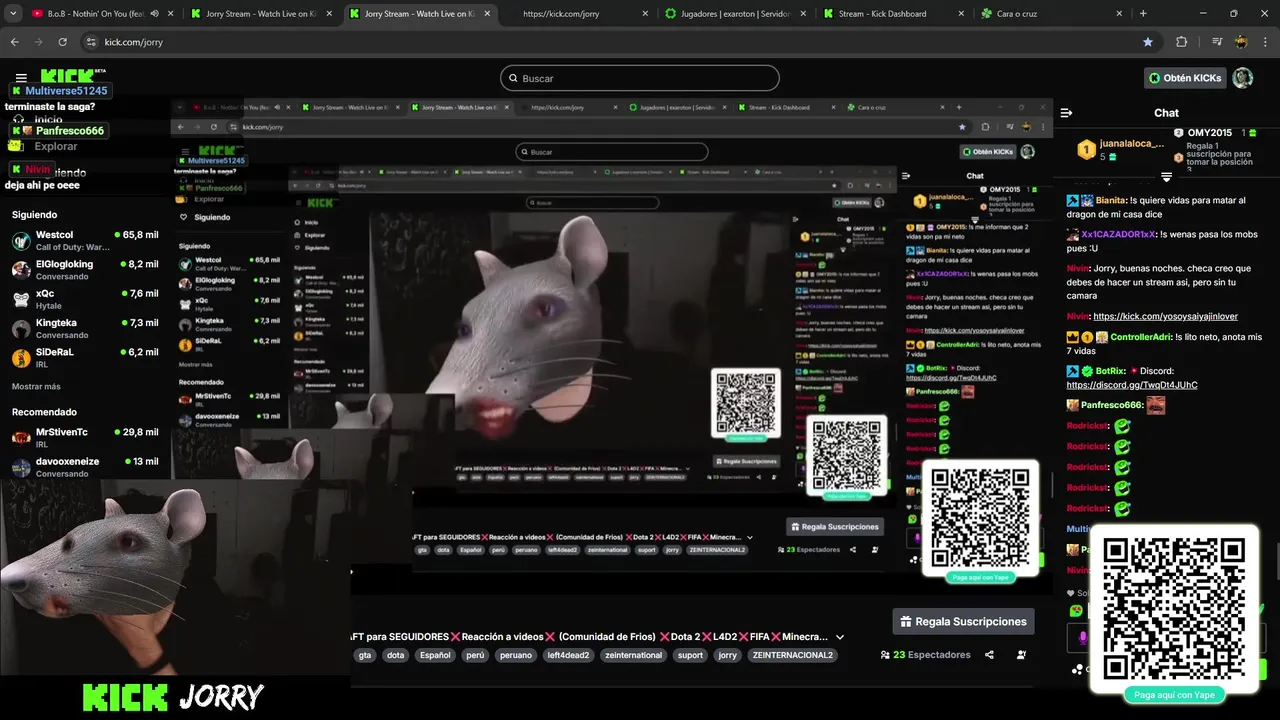The image size is (1280, 720).
Task: Click the gta stream tag
Action: point(365,655)
